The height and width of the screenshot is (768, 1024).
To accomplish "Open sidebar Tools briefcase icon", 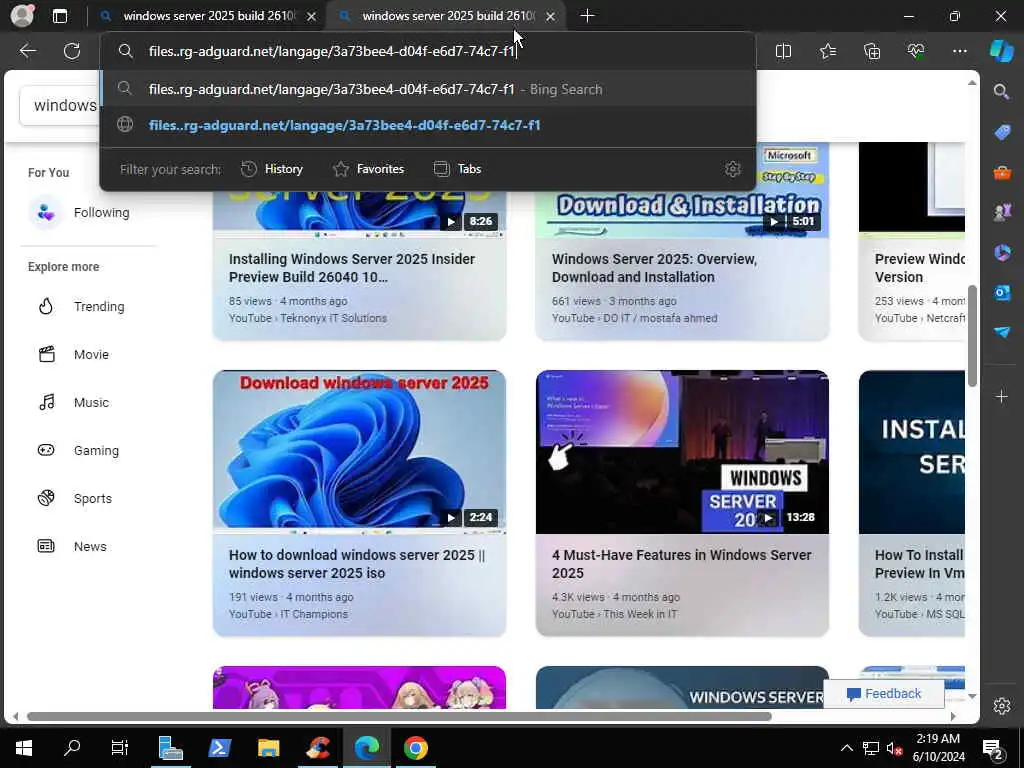I will click(x=1002, y=172).
